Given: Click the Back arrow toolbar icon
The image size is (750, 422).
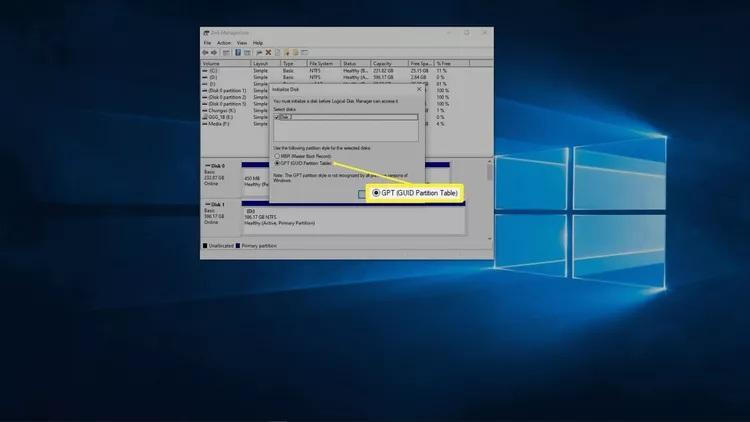Looking at the screenshot, I should (207, 52).
